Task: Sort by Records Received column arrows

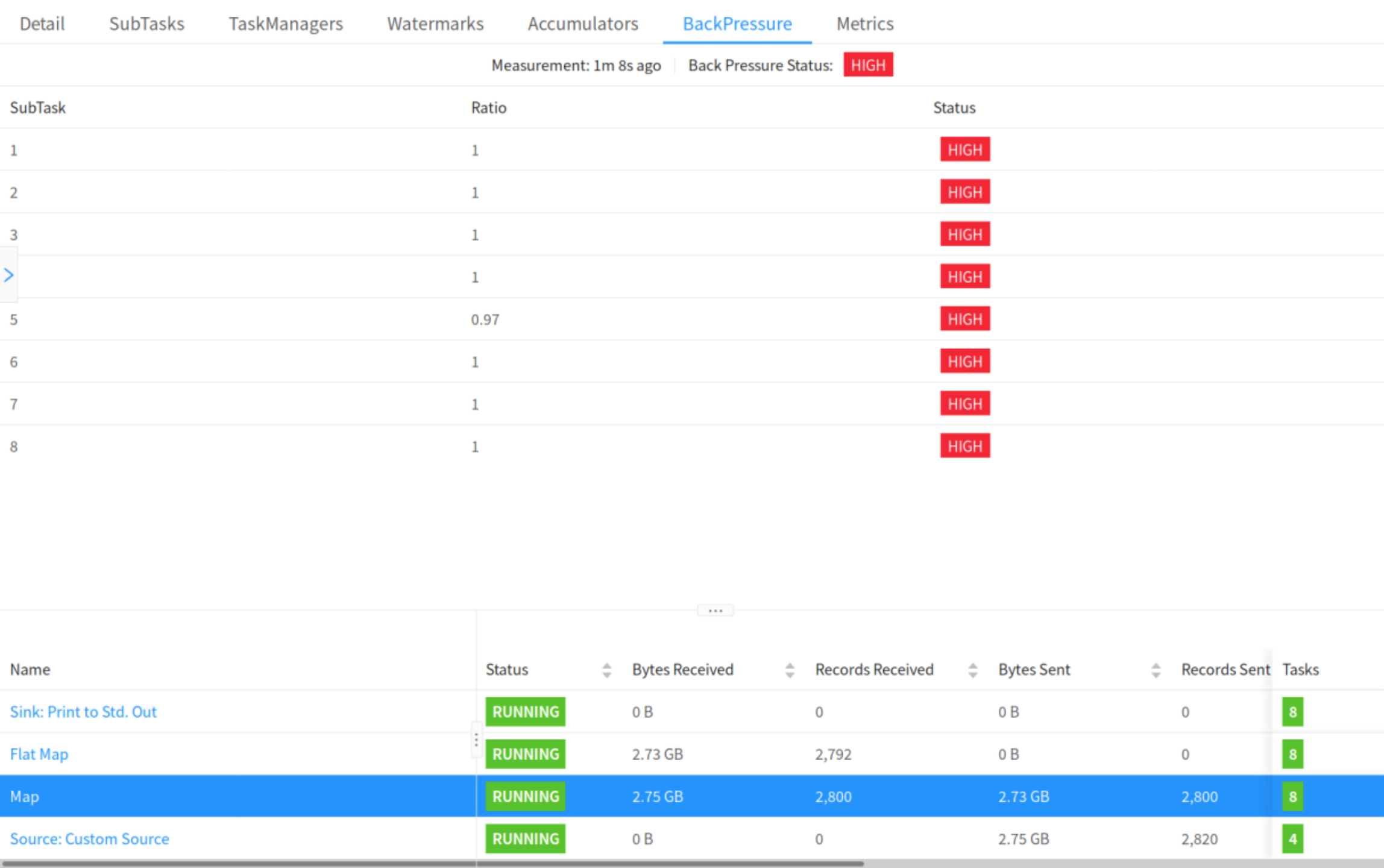Action: point(972,670)
